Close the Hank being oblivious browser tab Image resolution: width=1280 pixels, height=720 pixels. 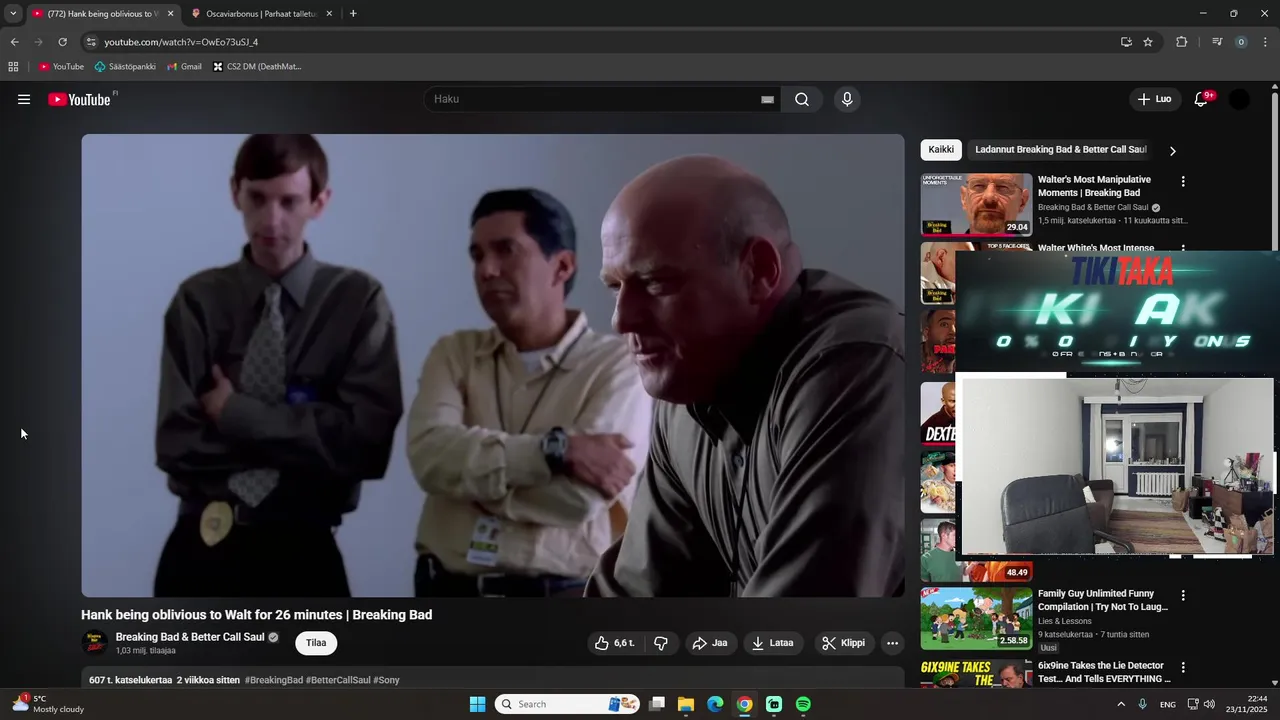click(170, 14)
